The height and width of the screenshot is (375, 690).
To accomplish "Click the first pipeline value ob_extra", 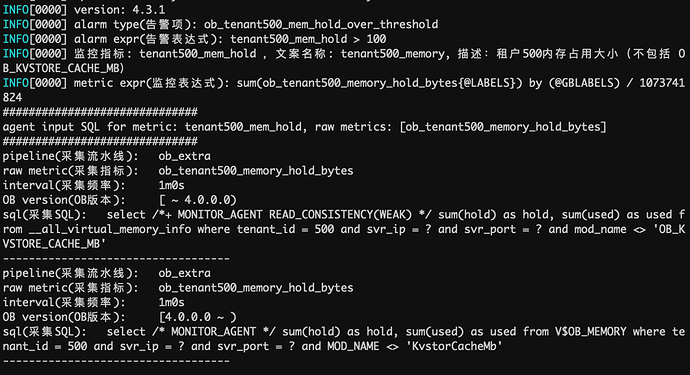I will click(x=184, y=156).
